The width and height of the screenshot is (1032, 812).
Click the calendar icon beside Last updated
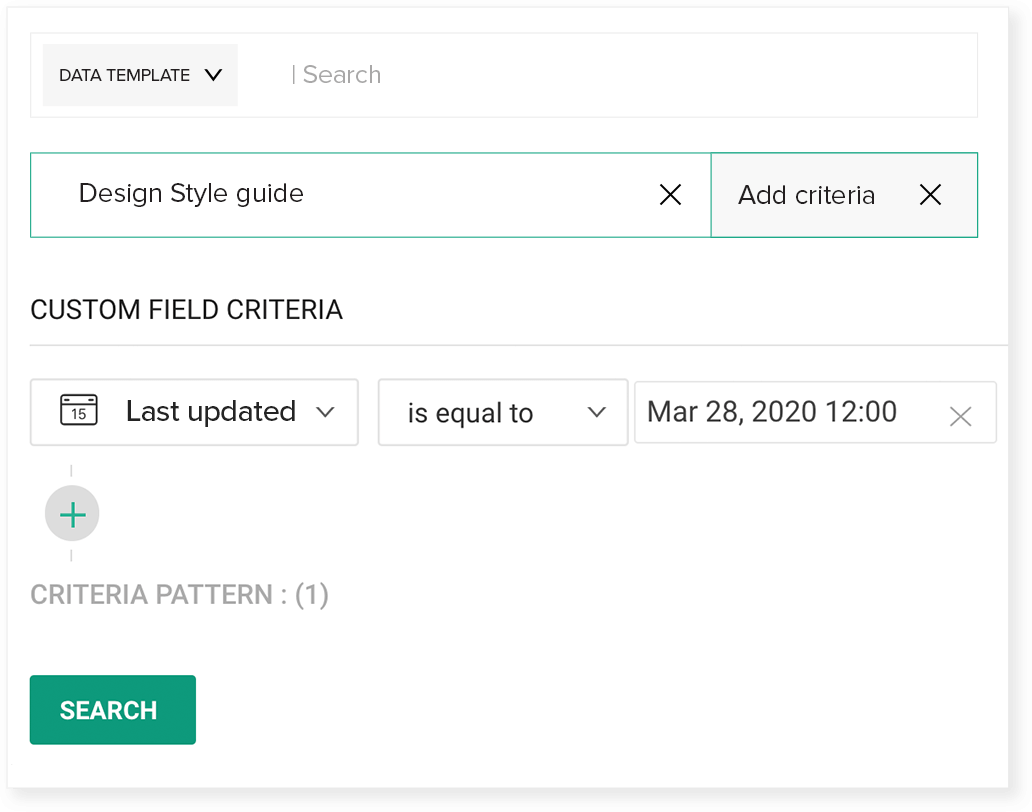[x=78, y=411]
